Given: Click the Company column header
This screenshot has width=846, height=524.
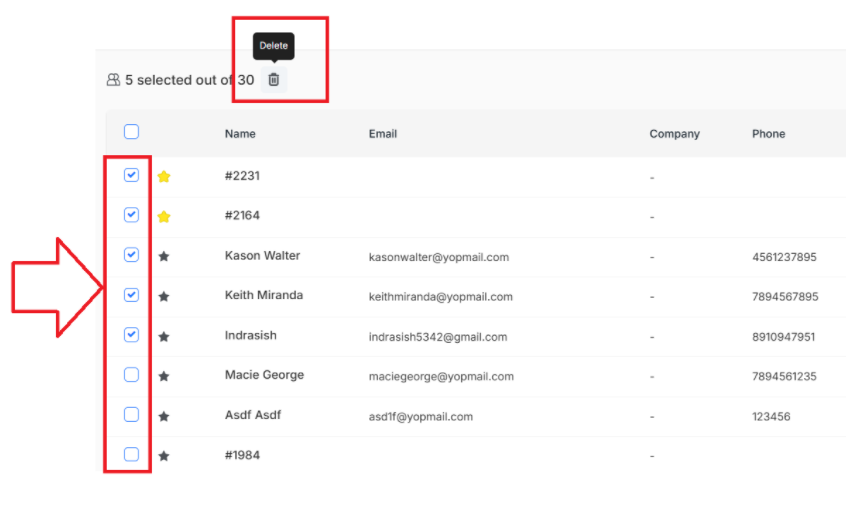Looking at the screenshot, I should pyautogui.click(x=674, y=134).
